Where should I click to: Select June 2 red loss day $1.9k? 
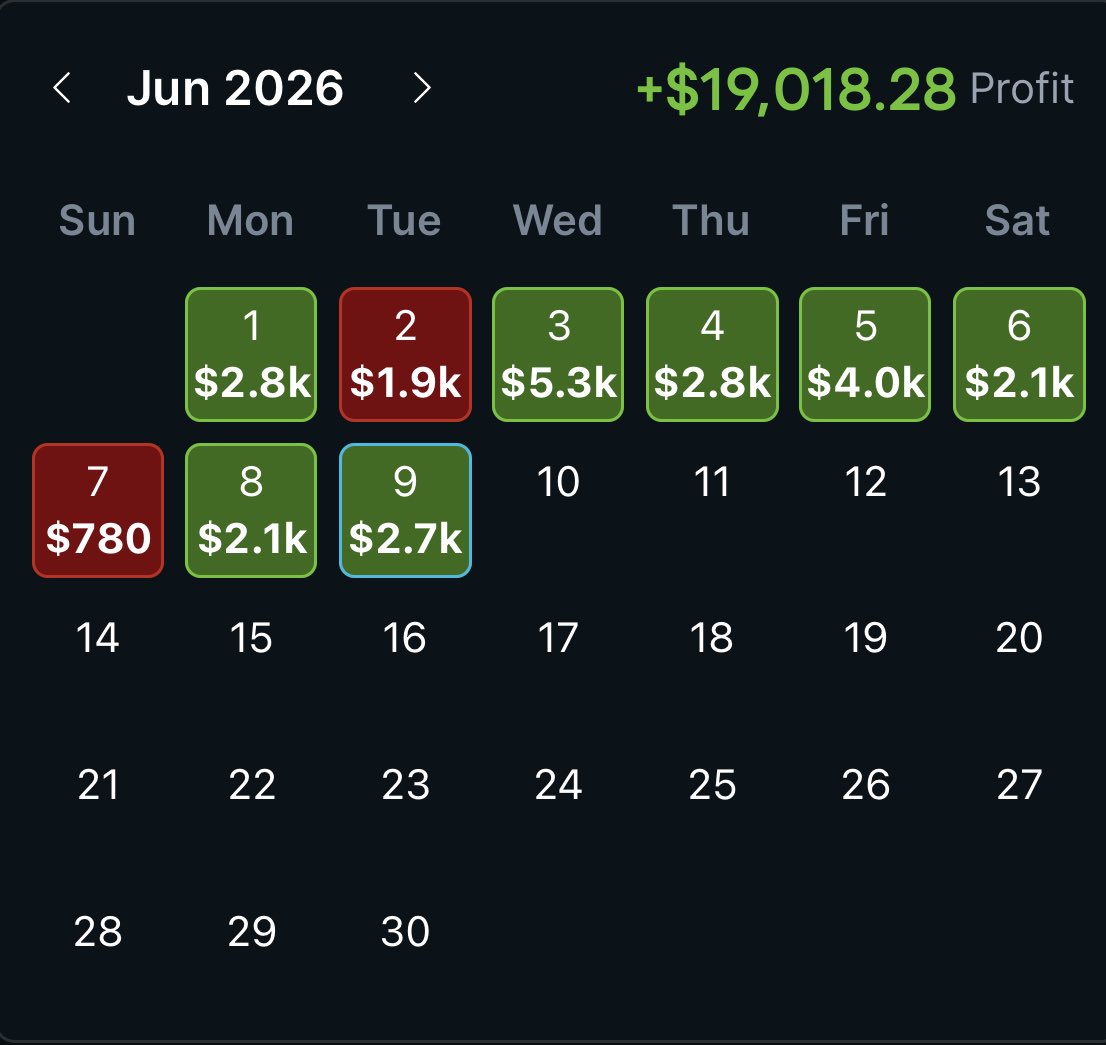(406, 355)
